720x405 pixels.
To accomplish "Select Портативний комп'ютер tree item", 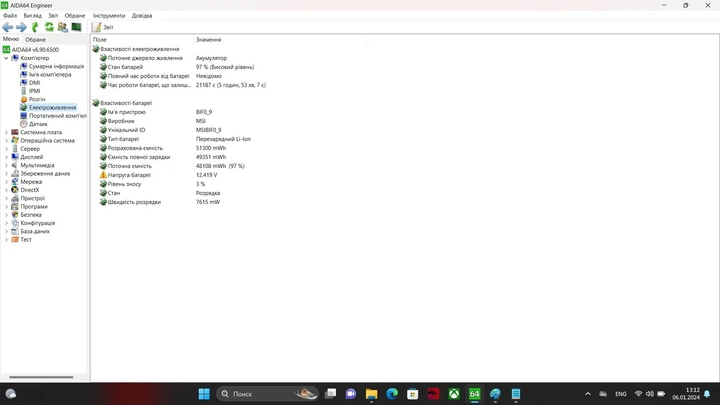I will 57,116.
